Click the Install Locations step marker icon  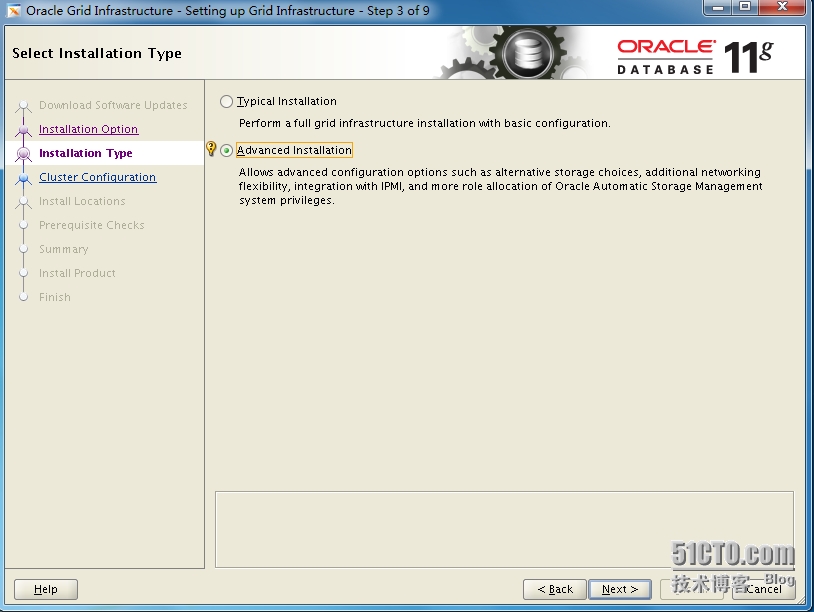click(23, 201)
